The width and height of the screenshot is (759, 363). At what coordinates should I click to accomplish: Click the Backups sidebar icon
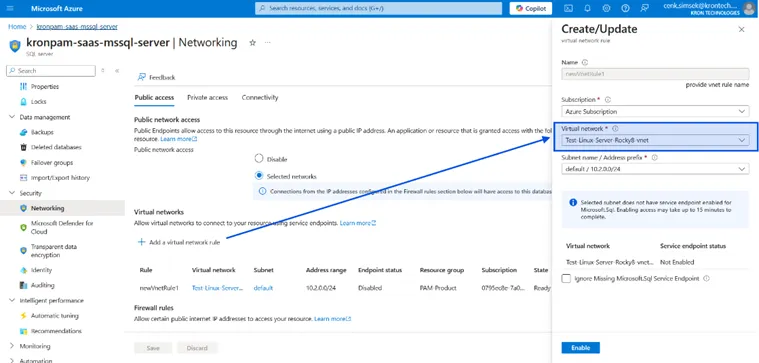click(23, 132)
